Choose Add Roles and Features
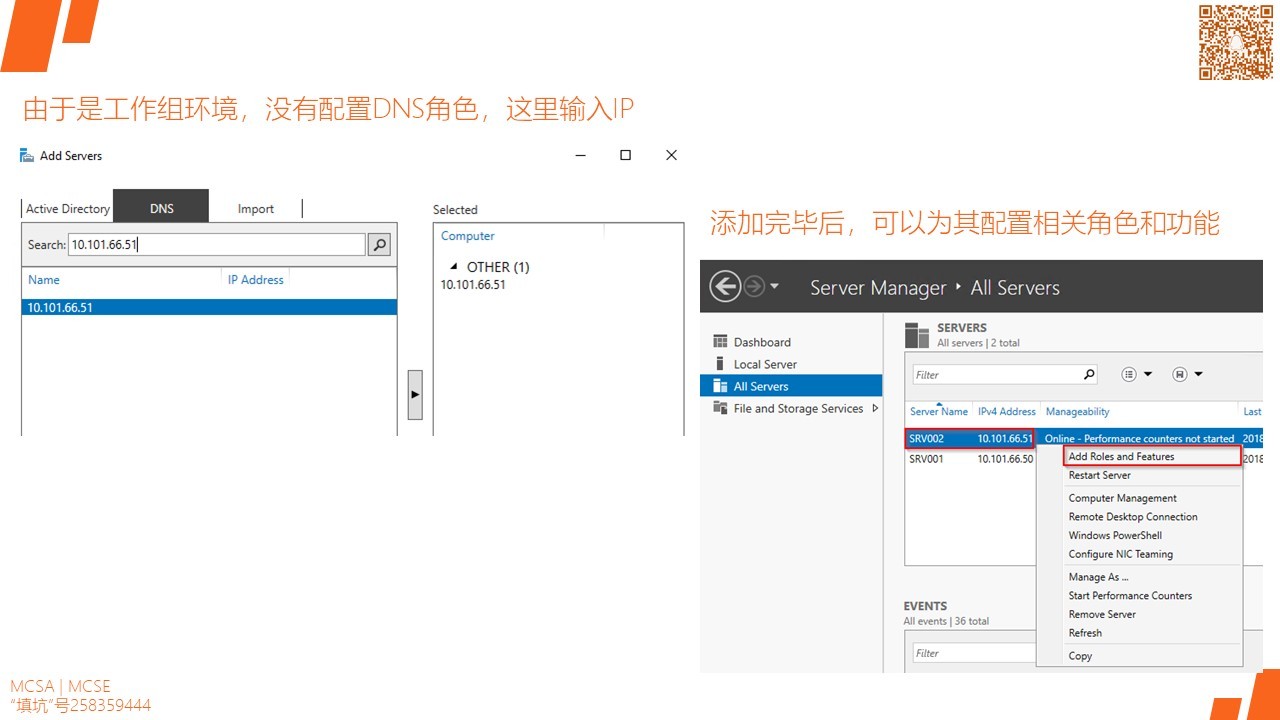The height and width of the screenshot is (720, 1280). [1151, 456]
